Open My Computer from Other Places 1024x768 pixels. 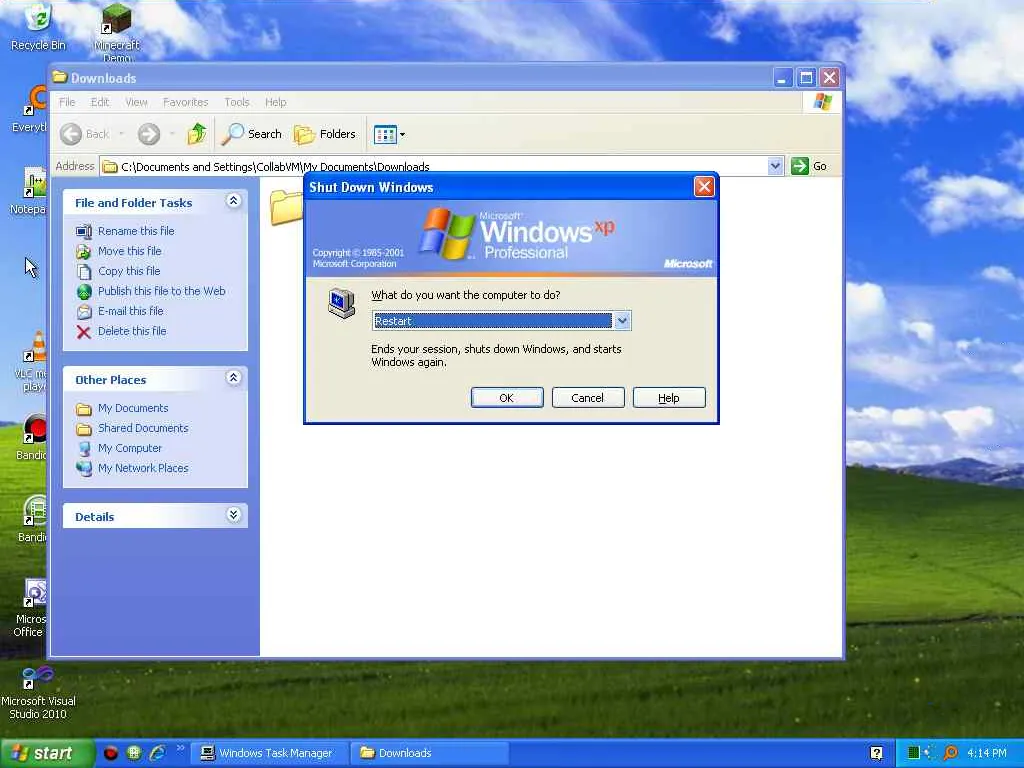pyautogui.click(x=129, y=448)
